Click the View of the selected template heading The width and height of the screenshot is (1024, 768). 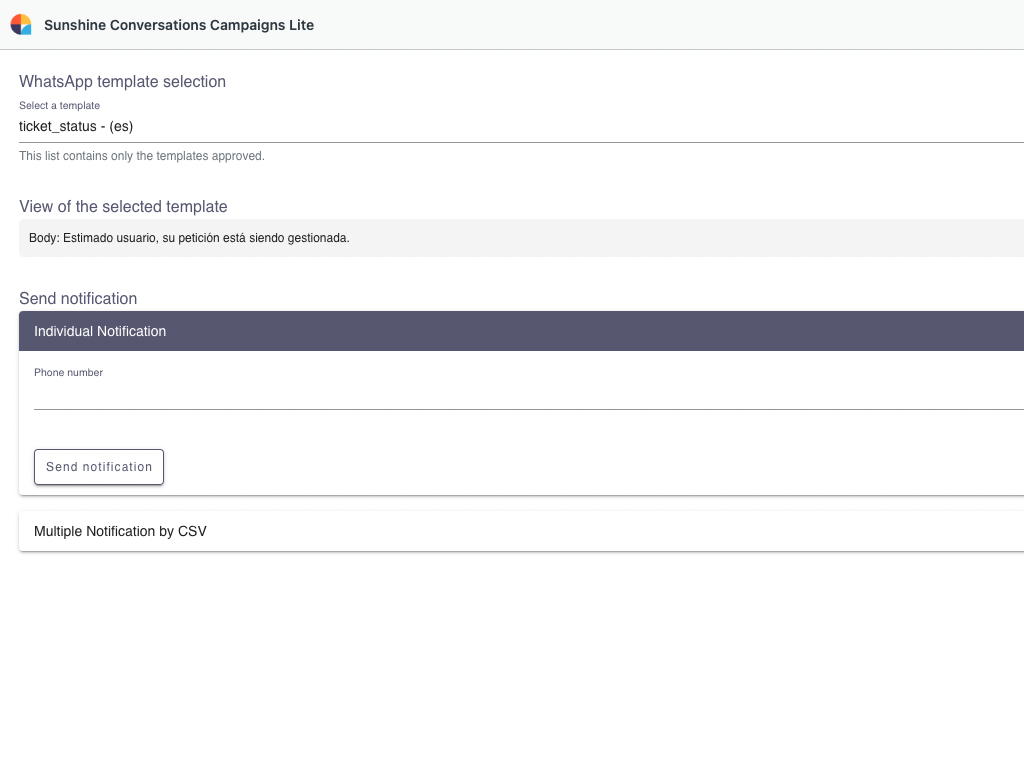pos(123,207)
